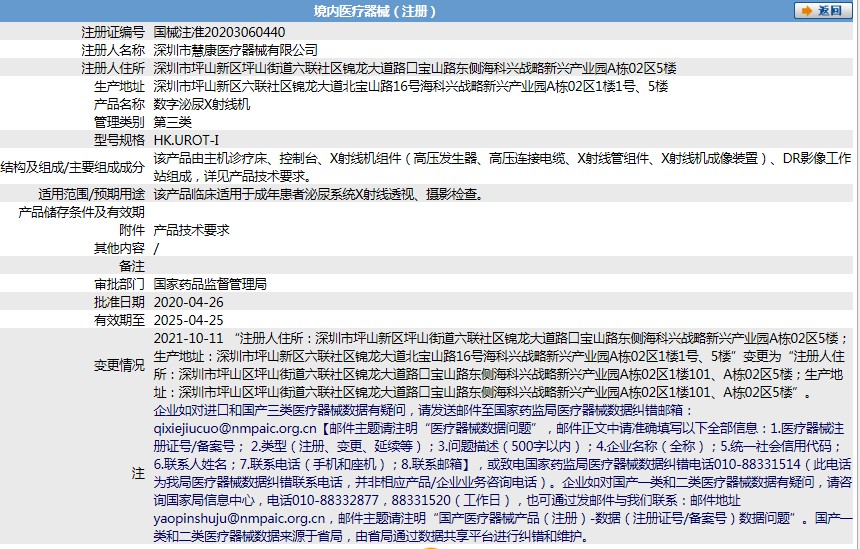Select company name 深圳市慧康医疗器械有限公司
Screen dimensions: 860x549
click(x=236, y=50)
